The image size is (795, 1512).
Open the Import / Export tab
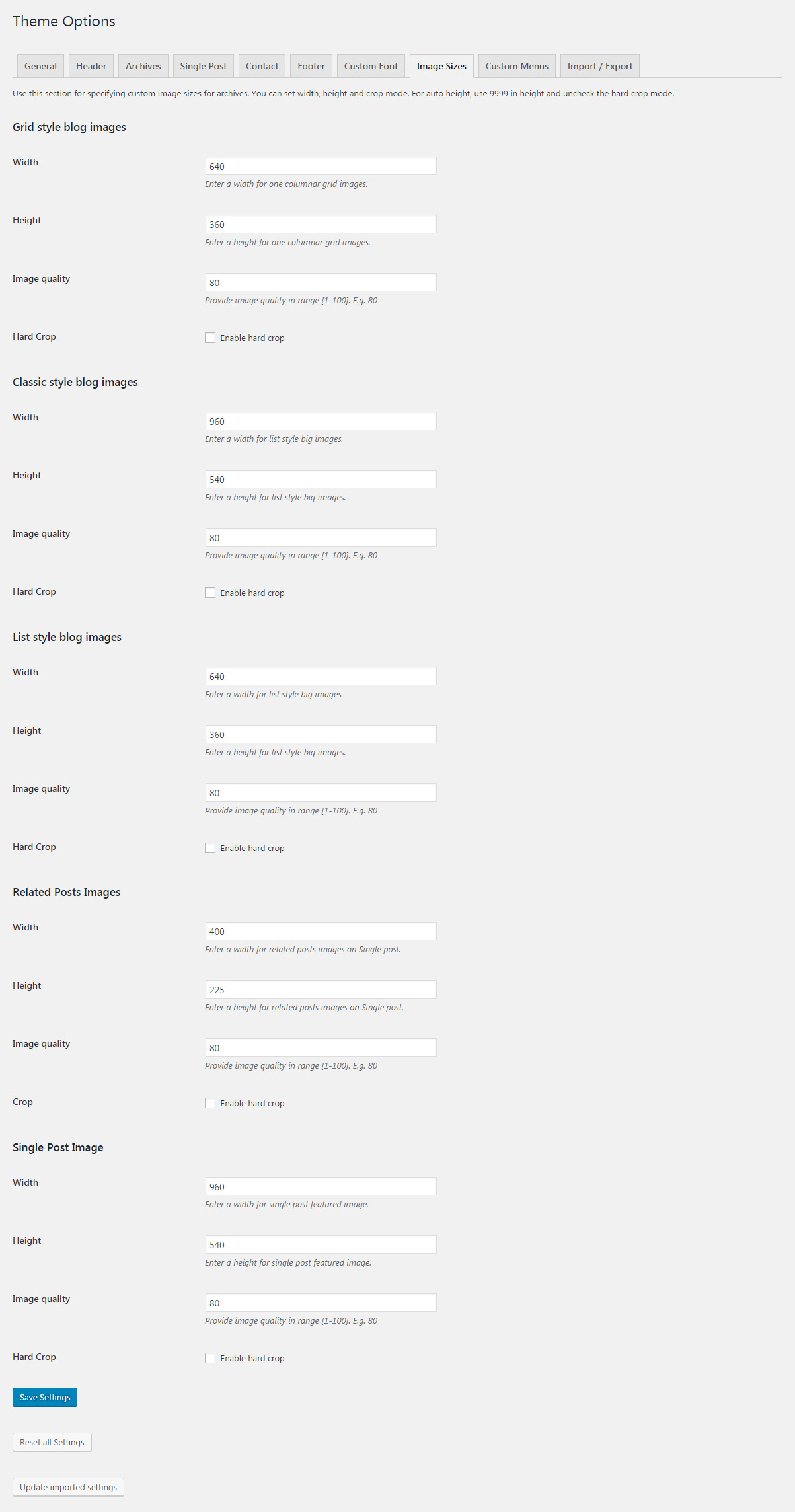tap(599, 66)
